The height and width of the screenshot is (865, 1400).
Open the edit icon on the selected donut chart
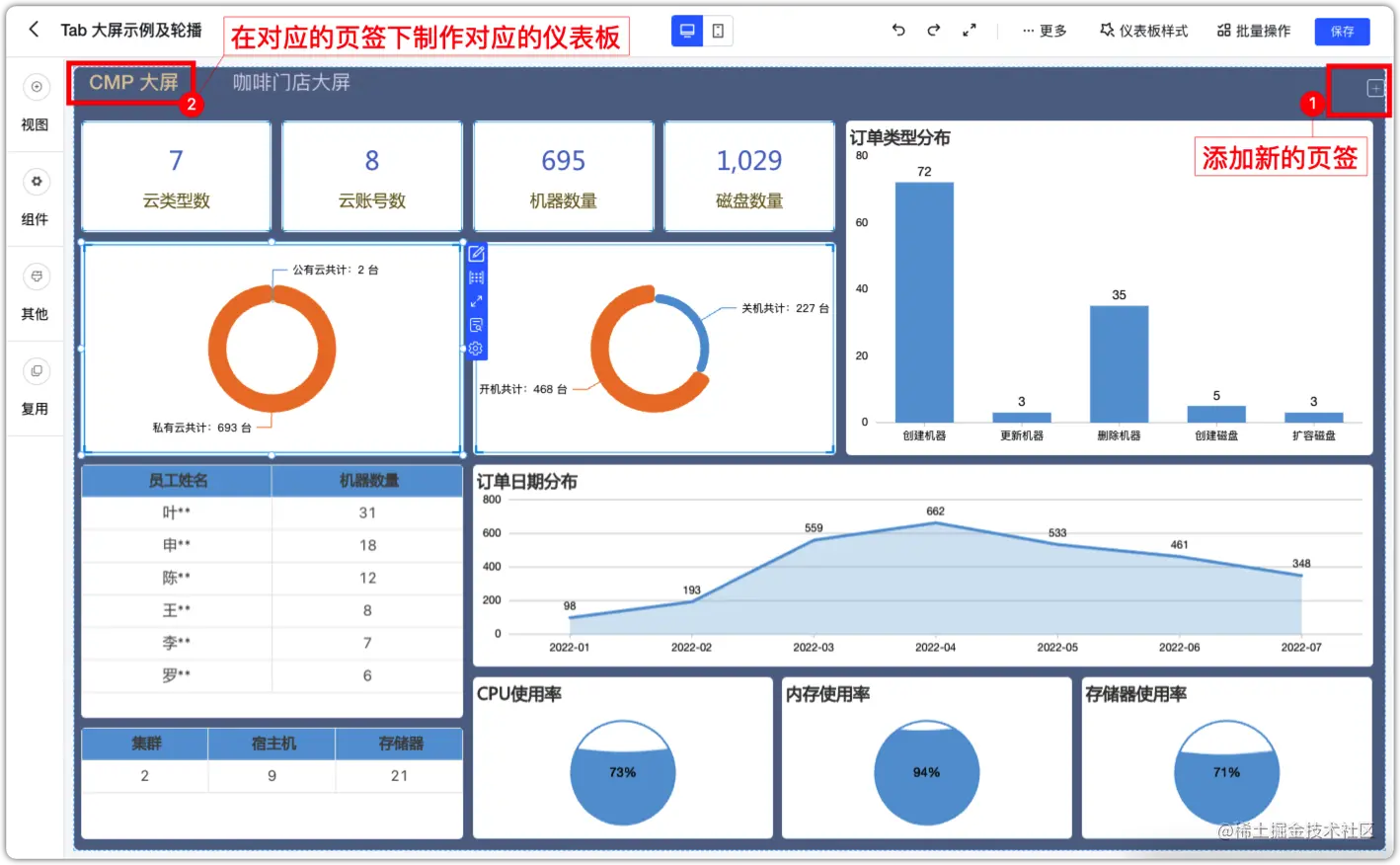(476, 253)
